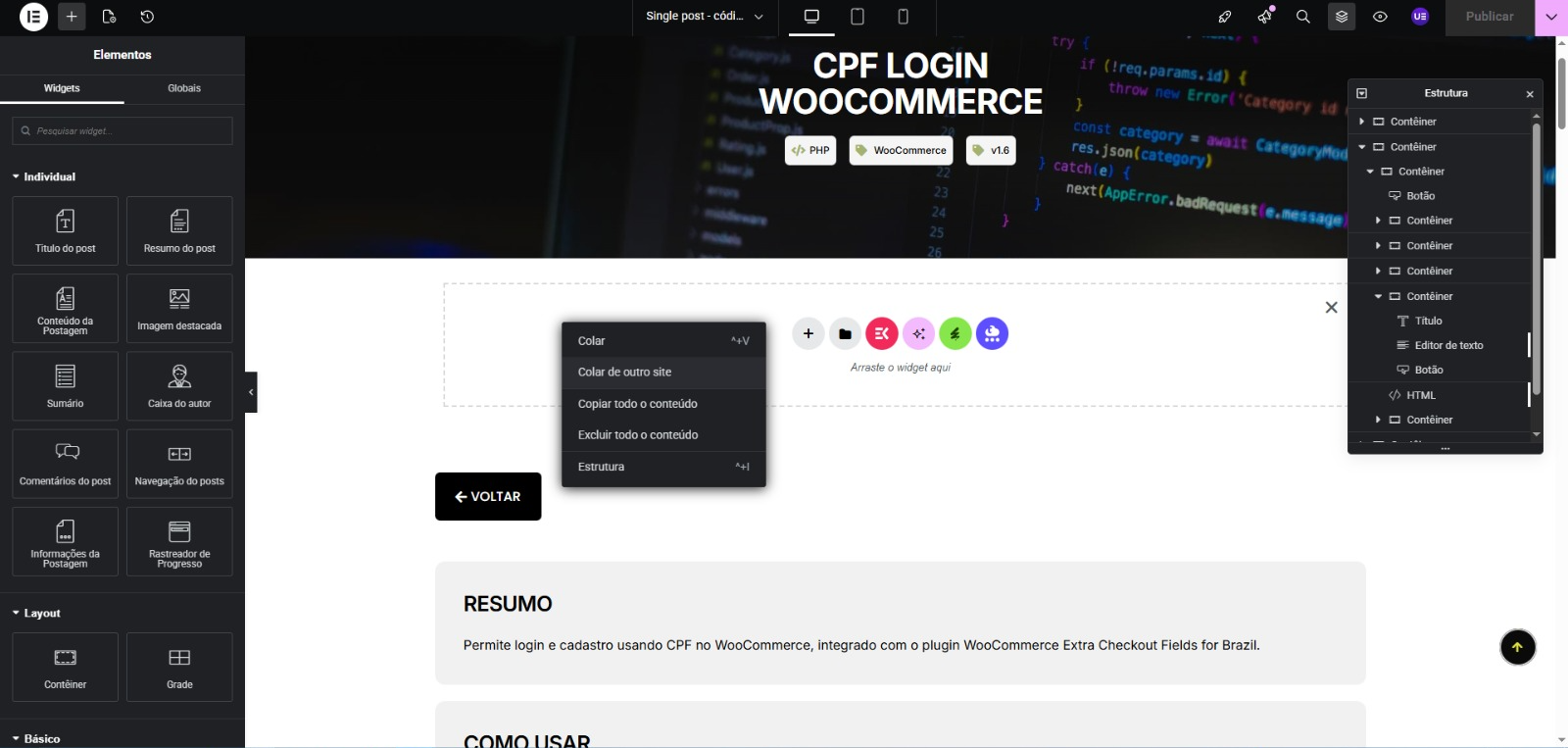The width and height of the screenshot is (1568, 748).
Task: Expand the Contêiner directly below HTML
Action: tap(1378, 420)
